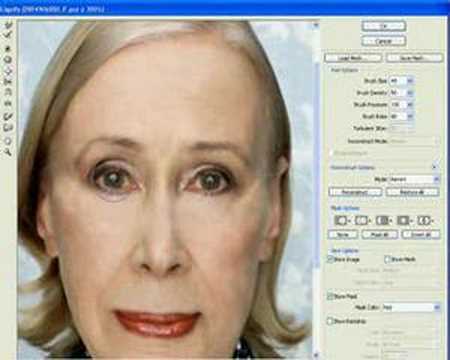Click the Save Mesh button
The image size is (450, 360).
[414, 58]
